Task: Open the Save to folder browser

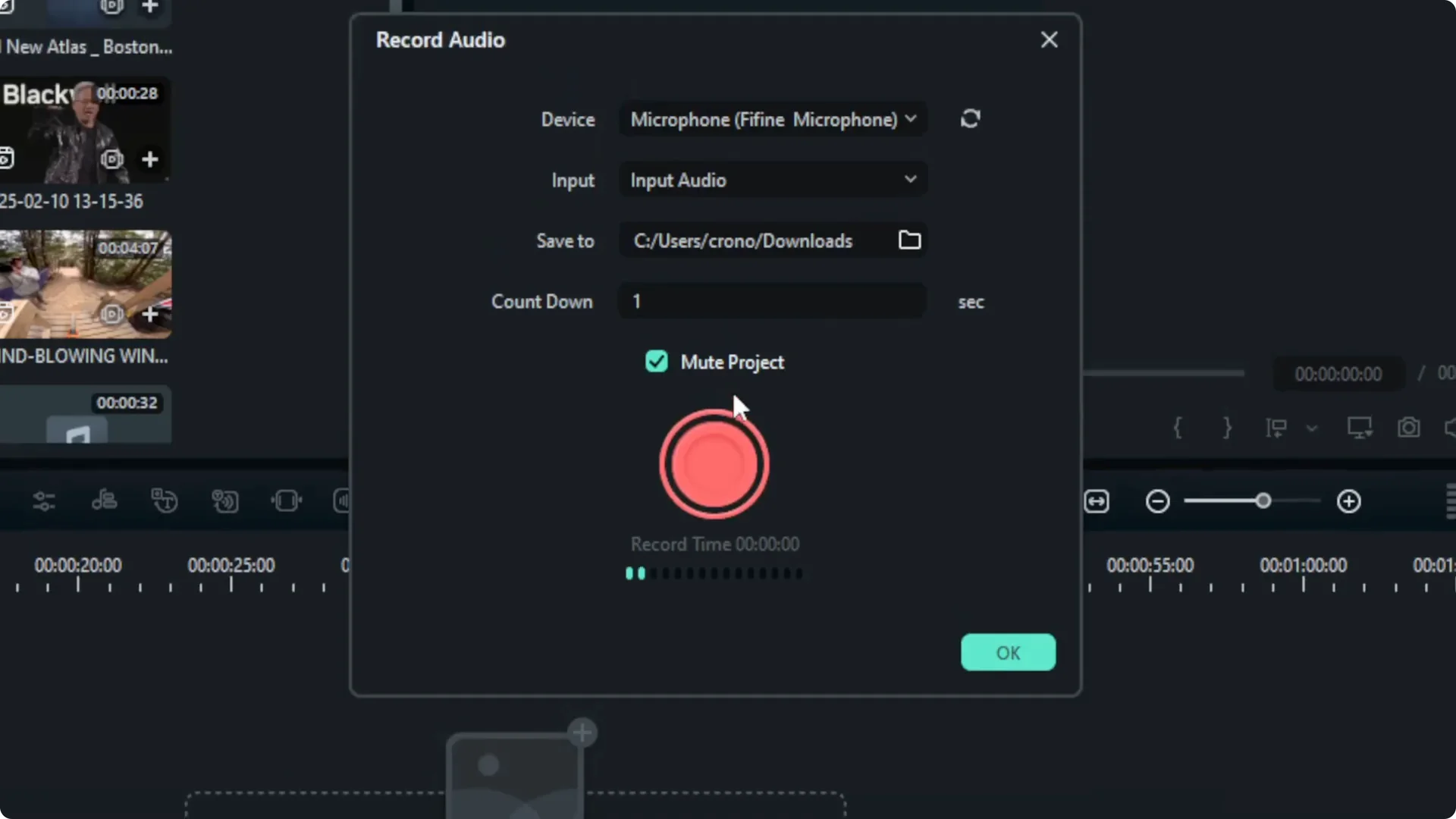Action: point(909,240)
